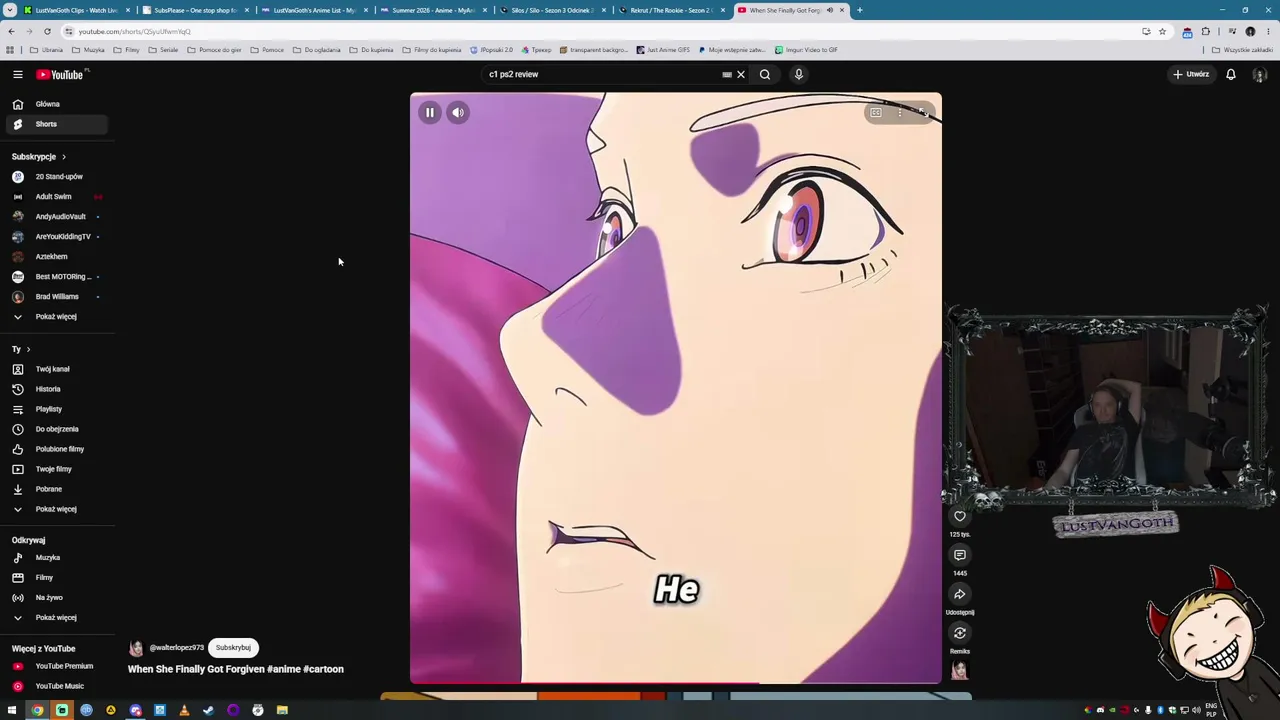The image size is (1280, 720).
Task: Open the Brad Williams channel
Action: [56, 297]
